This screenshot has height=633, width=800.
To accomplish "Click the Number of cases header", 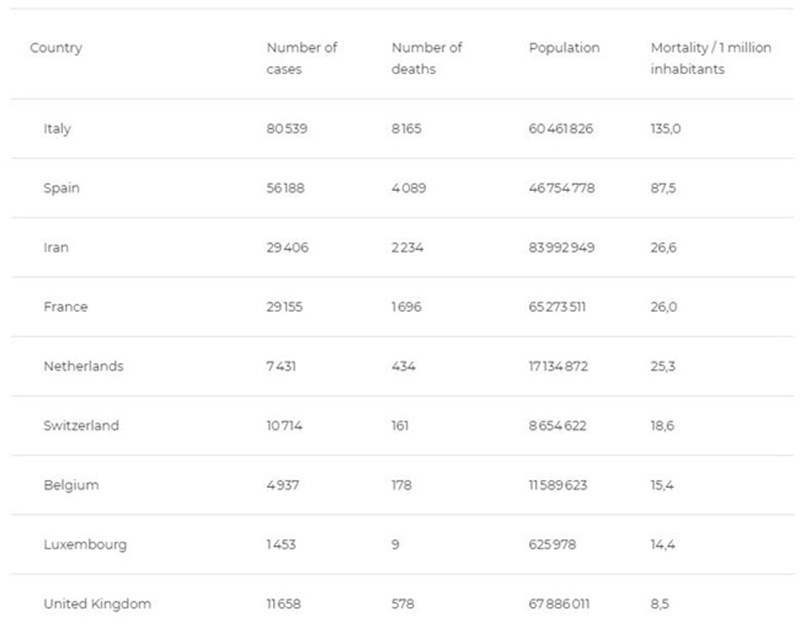I will click(301, 58).
